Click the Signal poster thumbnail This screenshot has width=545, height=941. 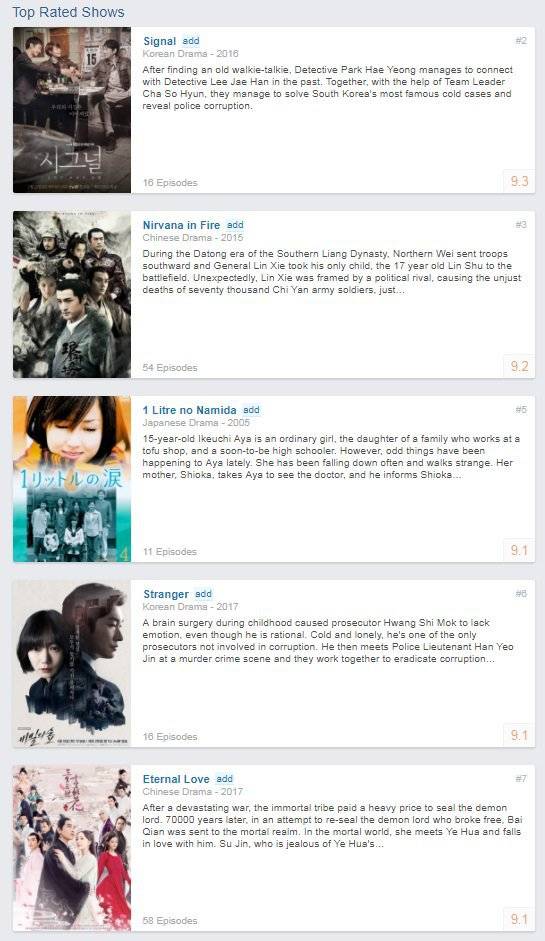tap(72, 110)
